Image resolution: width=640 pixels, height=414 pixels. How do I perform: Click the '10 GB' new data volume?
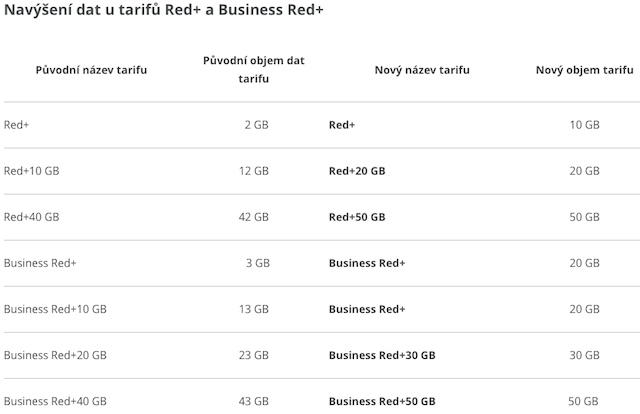[x=584, y=125]
